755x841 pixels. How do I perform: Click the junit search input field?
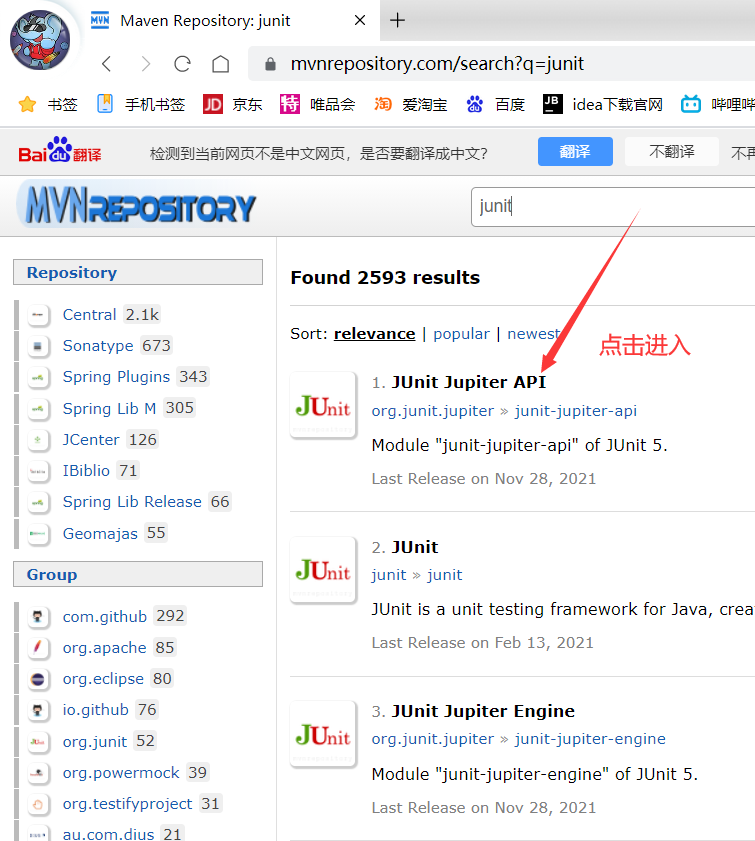[x=613, y=206]
